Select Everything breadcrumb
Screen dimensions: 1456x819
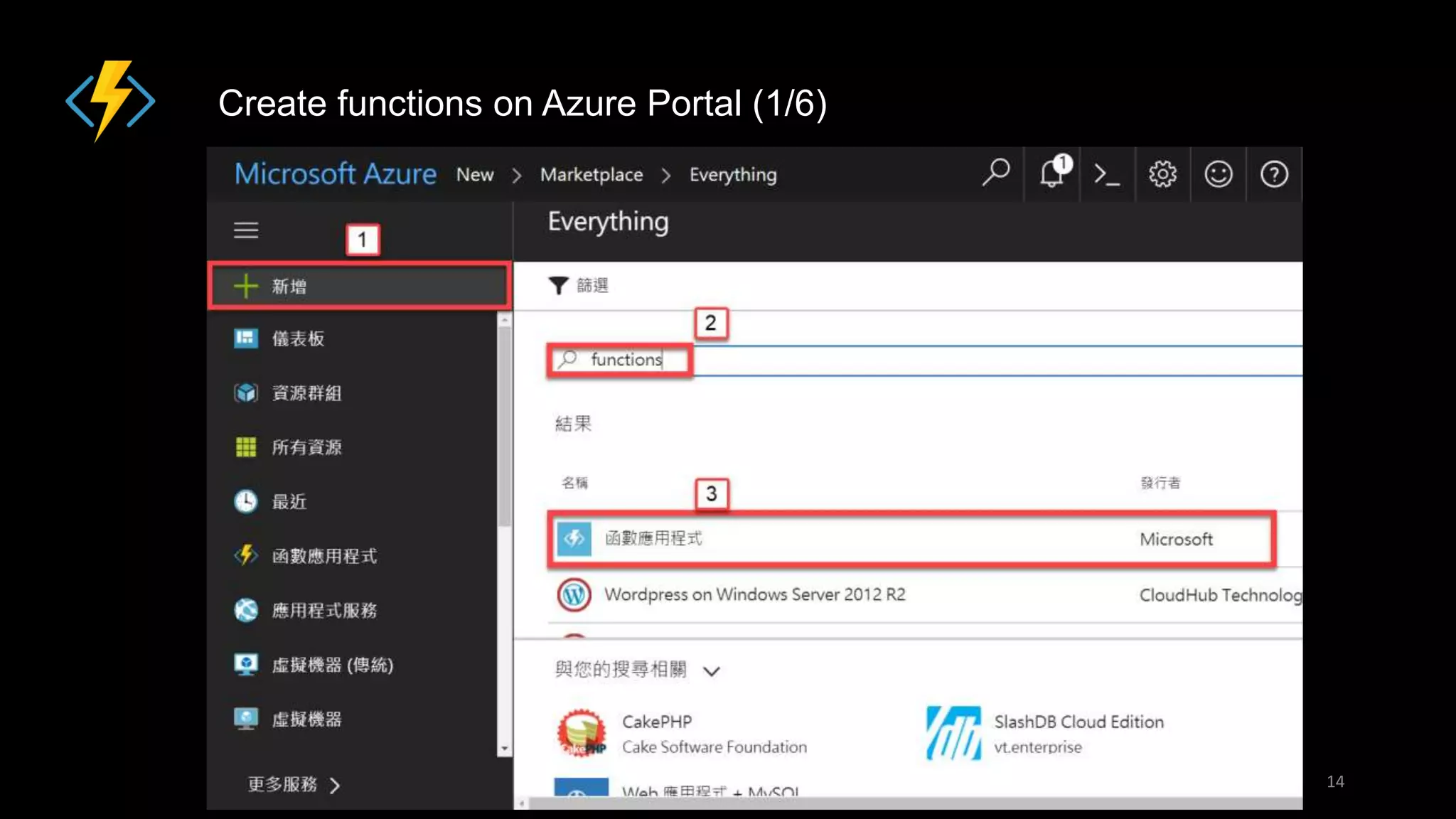(733, 174)
